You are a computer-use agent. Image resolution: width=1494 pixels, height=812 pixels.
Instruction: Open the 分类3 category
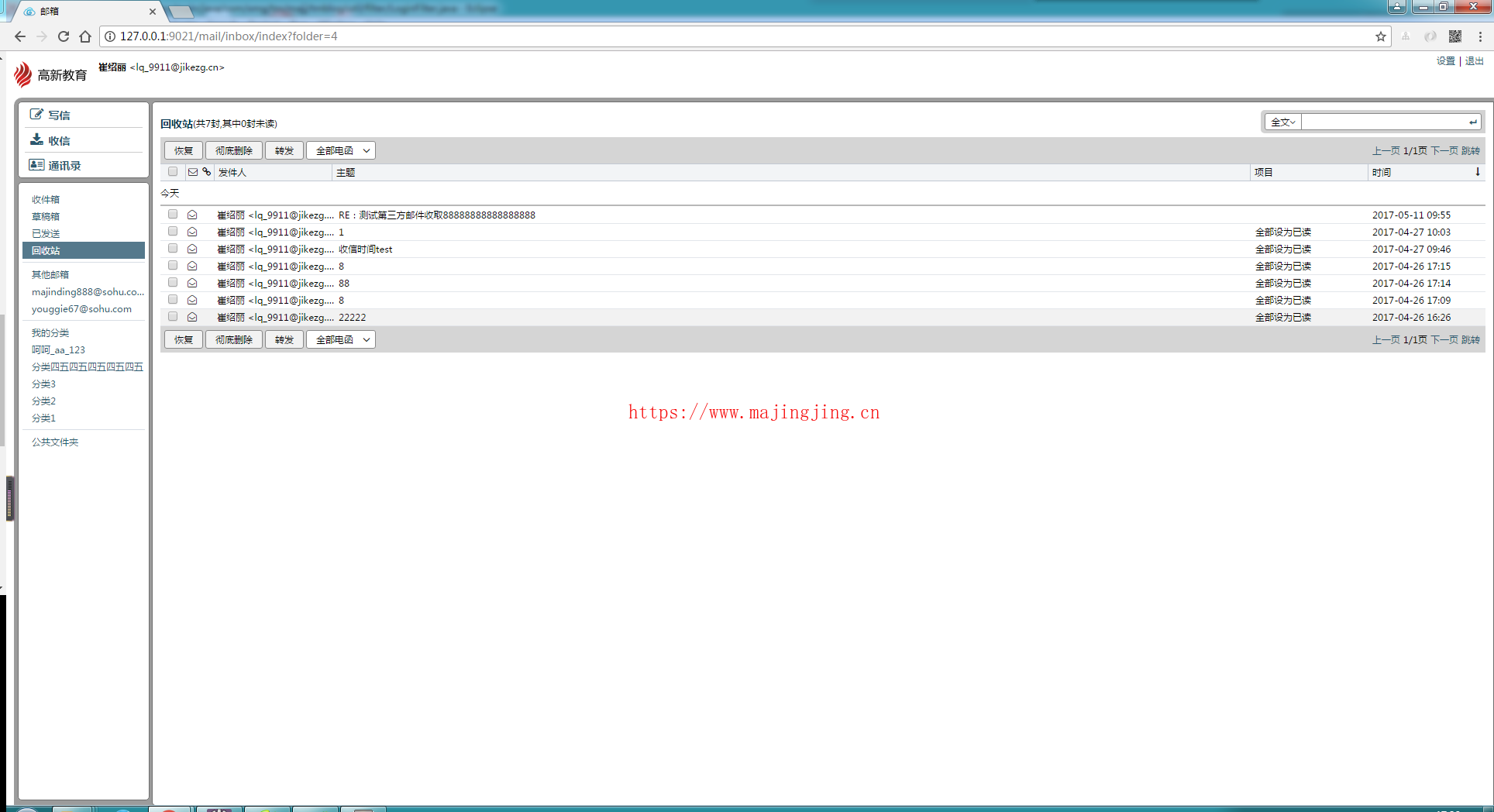pos(43,384)
